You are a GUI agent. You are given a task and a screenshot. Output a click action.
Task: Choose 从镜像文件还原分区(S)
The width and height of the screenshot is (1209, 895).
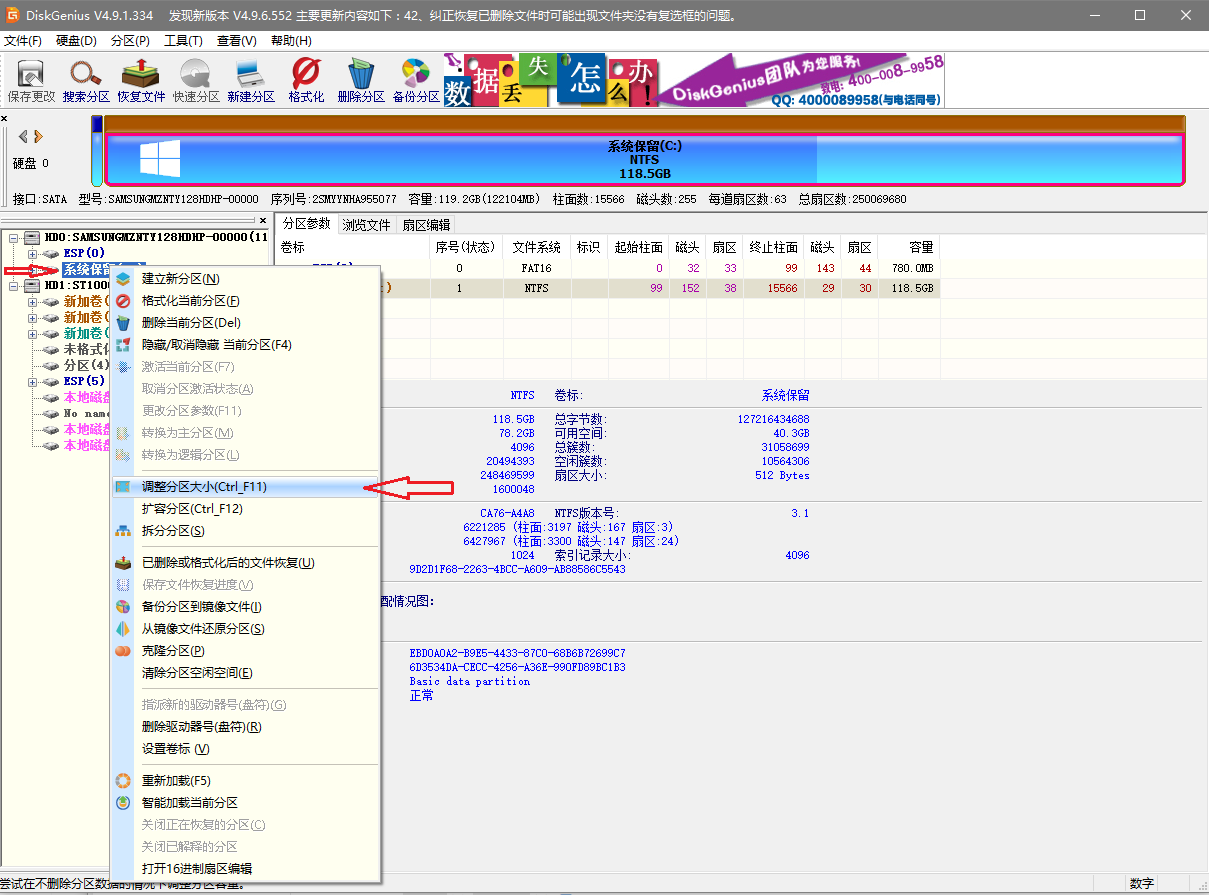(x=246, y=628)
